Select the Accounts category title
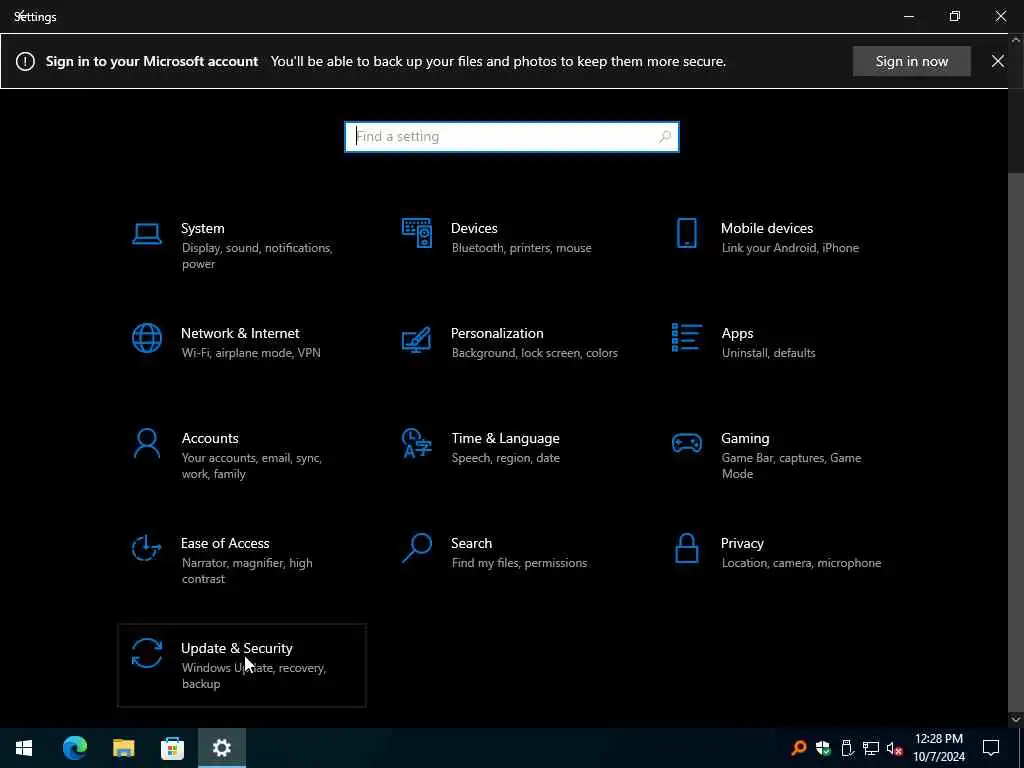The image size is (1024, 768). click(x=210, y=438)
